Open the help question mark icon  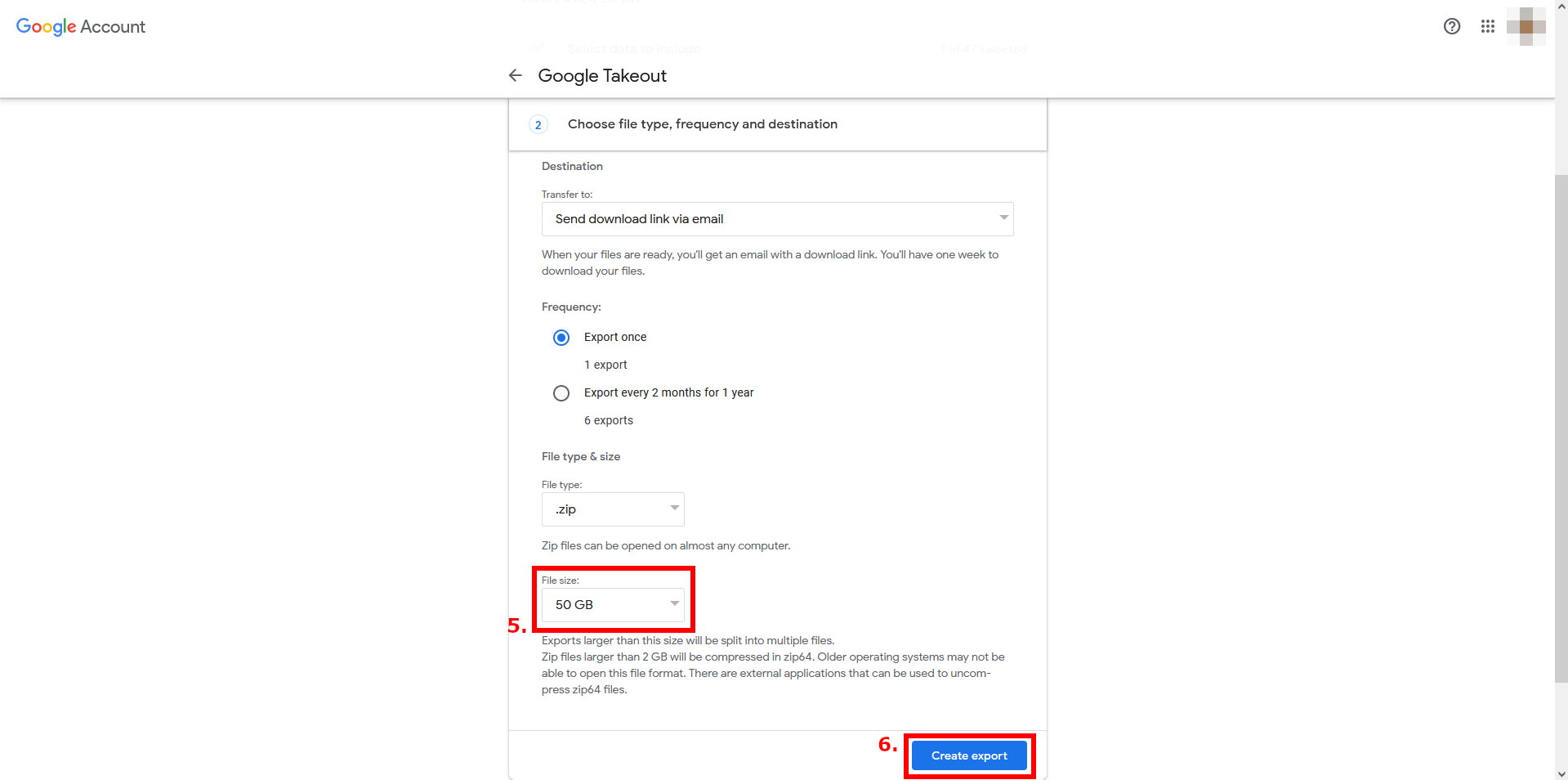point(1452,26)
